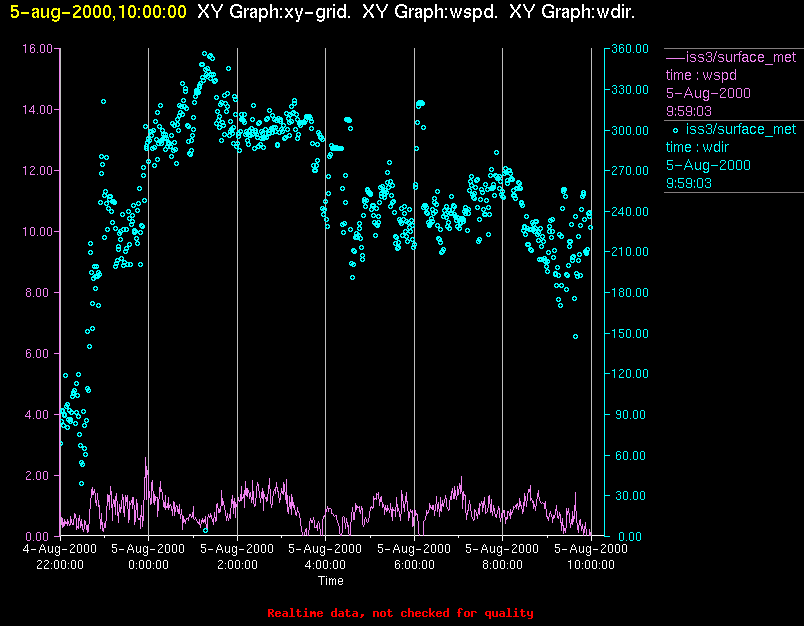
Task: Click the right axis value 60.00
Action: pos(633,455)
